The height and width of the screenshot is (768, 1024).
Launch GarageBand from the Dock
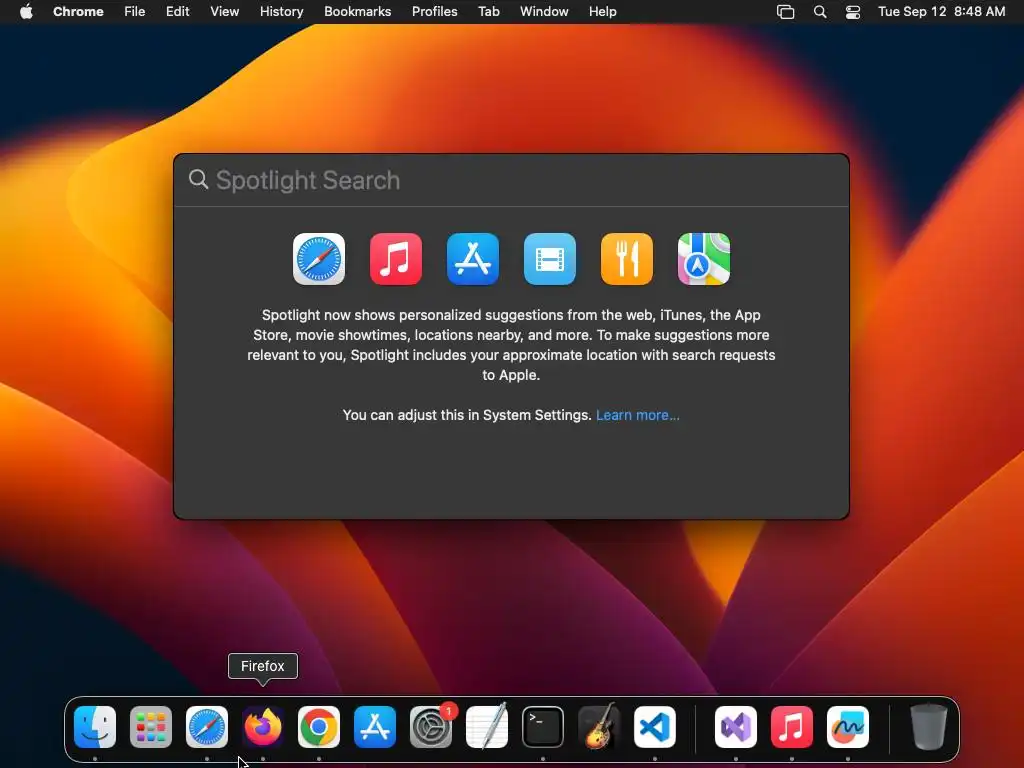(x=599, y=726)
